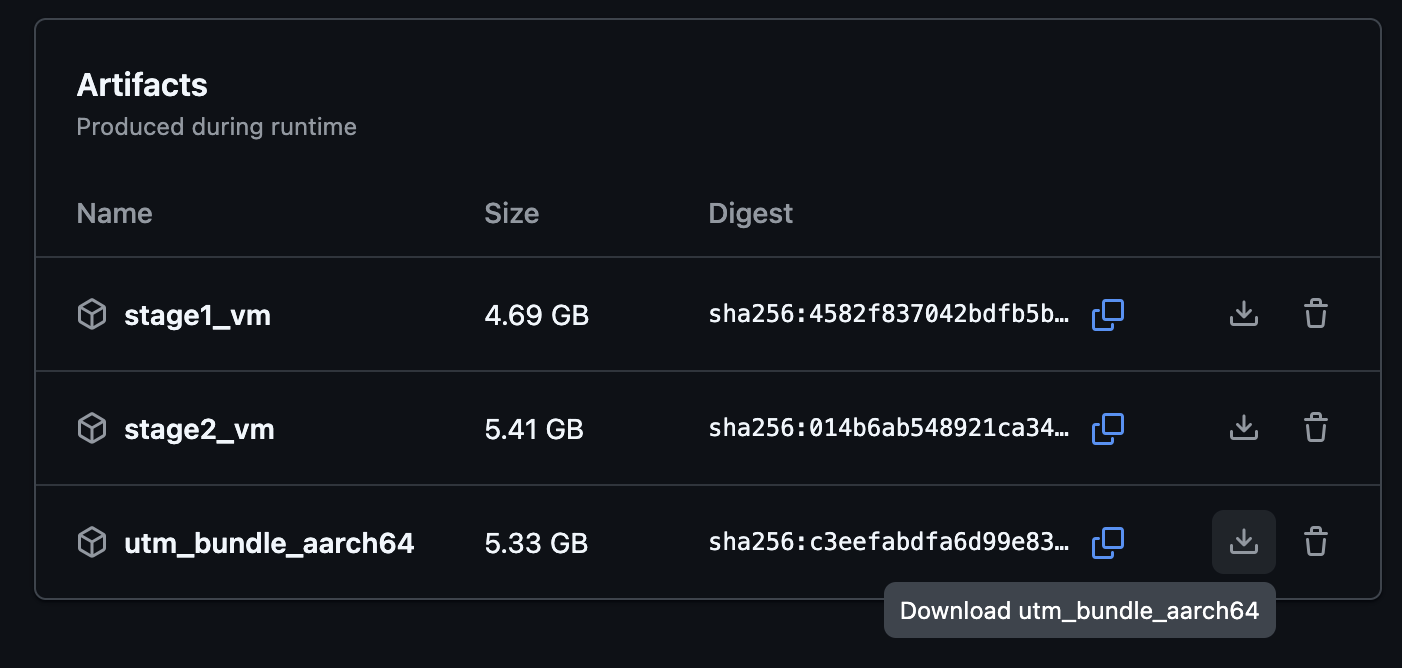This screenshot has width=1402, height=668.
Task: Copy the utm_bundle_aarch64 sha256 digest
Action: click(x=1108, y=543)
